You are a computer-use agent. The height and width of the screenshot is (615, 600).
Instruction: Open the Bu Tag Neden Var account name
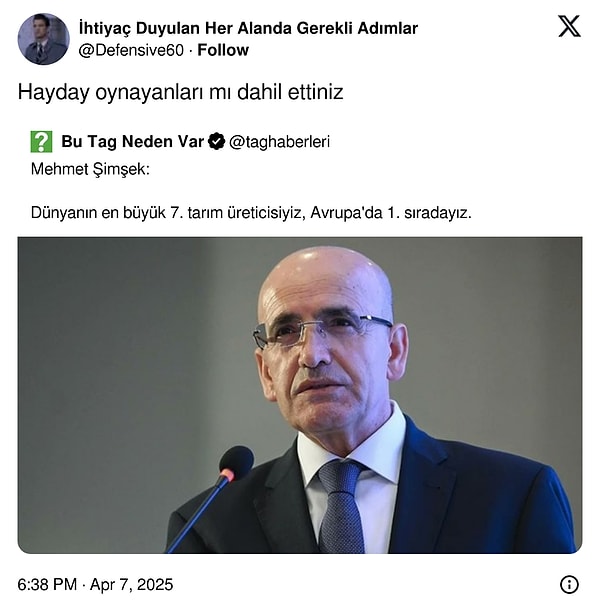[x=133, y=142]
